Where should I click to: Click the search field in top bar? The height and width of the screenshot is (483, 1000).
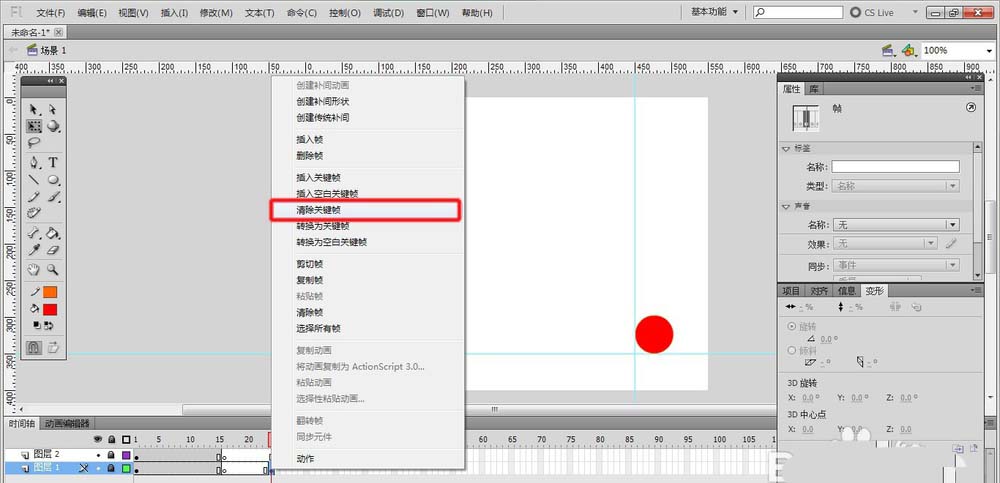798,12
